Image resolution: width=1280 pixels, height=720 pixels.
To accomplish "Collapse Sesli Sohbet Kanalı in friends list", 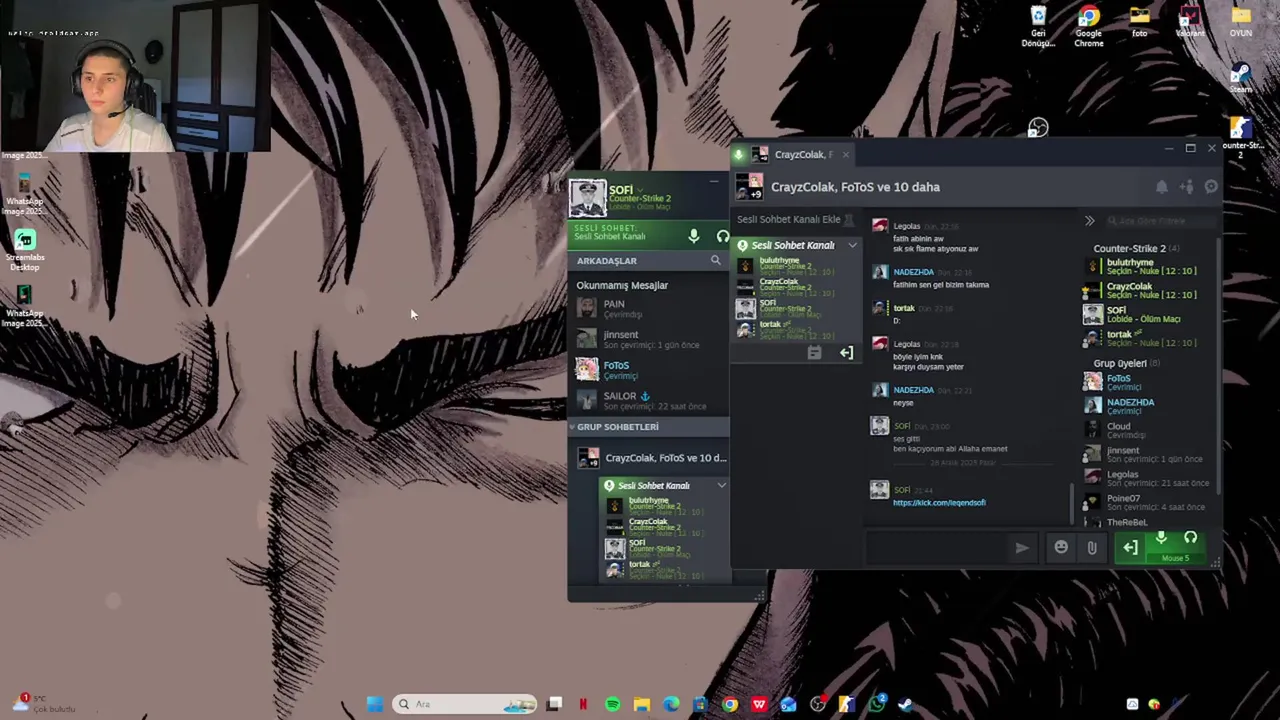I will point(721,485).
